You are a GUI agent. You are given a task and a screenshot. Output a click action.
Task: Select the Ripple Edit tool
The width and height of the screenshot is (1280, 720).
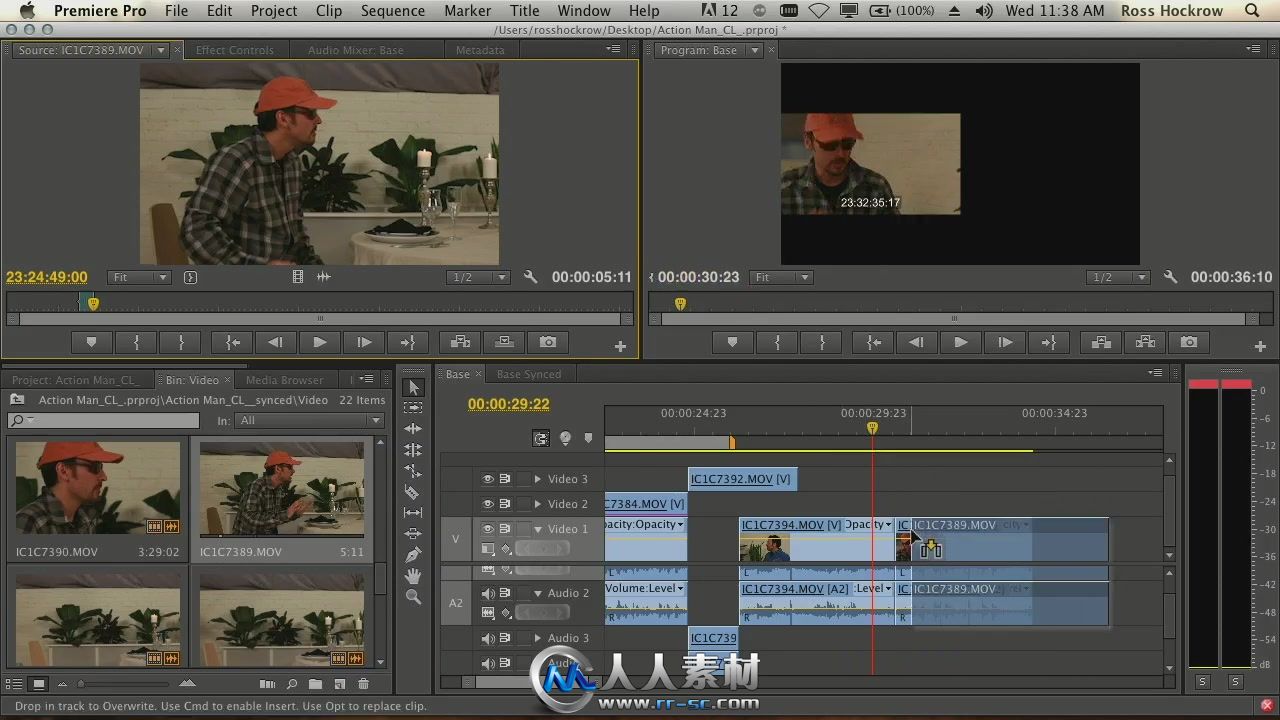[414, 429]
